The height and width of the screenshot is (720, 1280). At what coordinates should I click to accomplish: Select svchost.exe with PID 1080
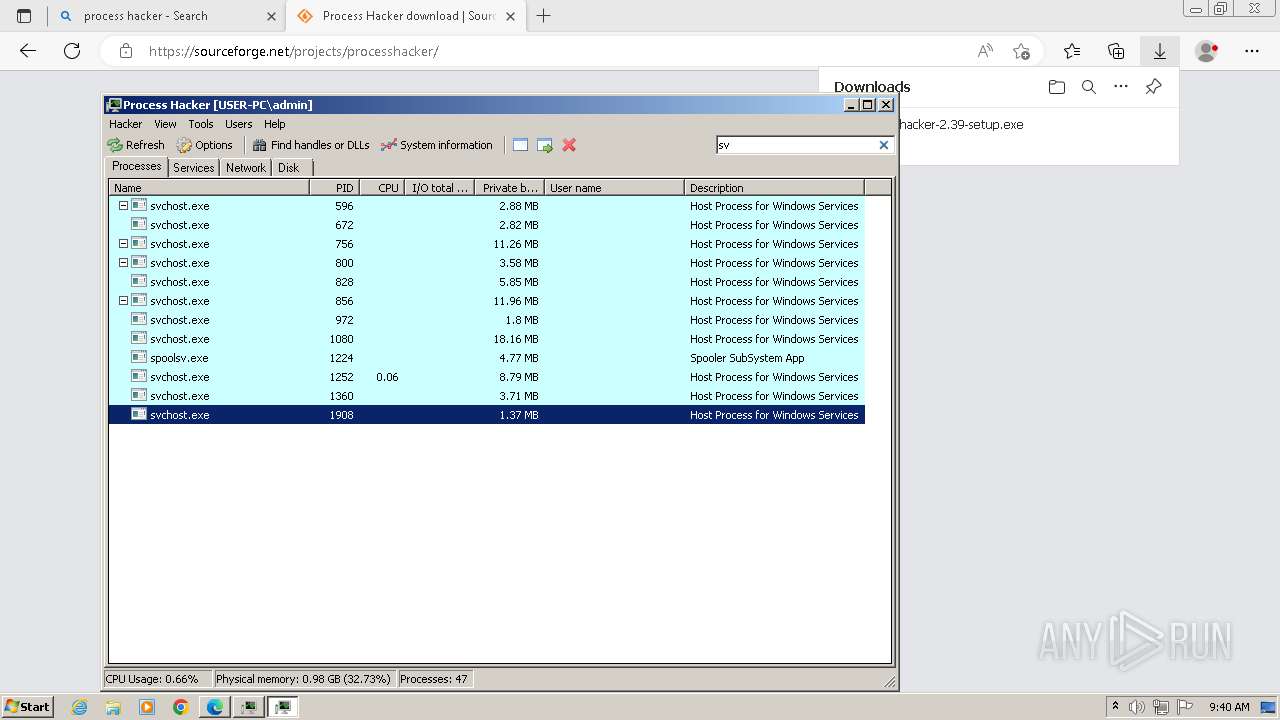[486, 339]
